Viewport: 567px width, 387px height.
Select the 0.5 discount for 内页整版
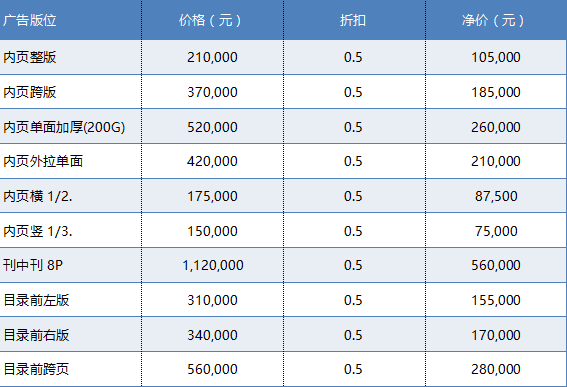point(354,57)
